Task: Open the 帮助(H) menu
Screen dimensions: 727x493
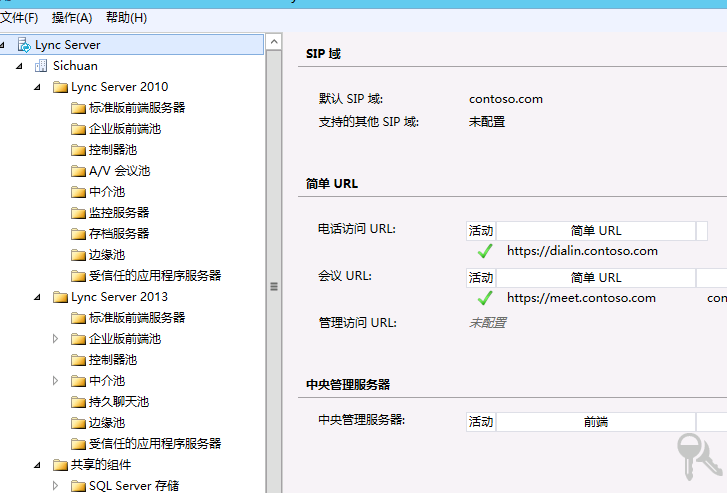Action: click(126, 18)
